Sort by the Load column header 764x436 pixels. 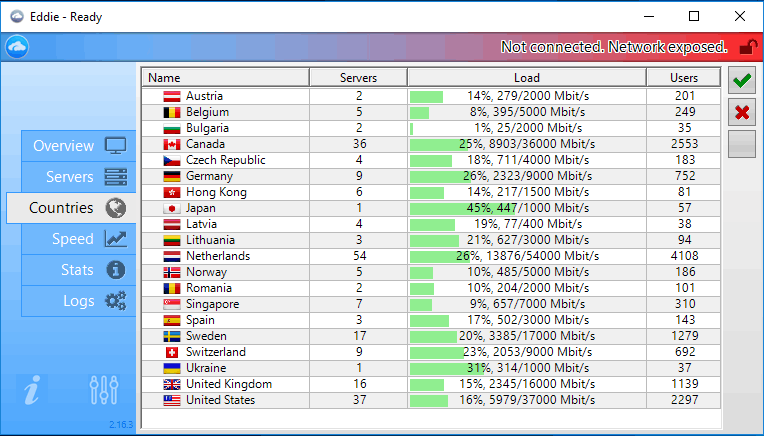click(527, 78)
